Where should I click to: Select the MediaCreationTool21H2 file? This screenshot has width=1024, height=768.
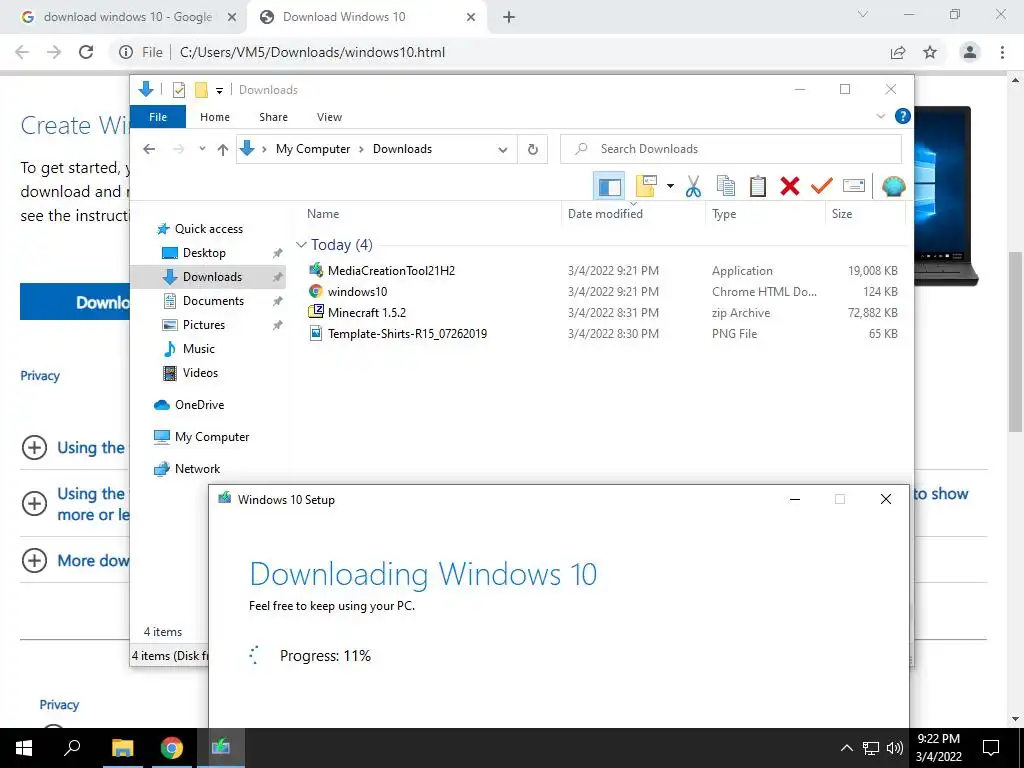(x=391, y=270)
